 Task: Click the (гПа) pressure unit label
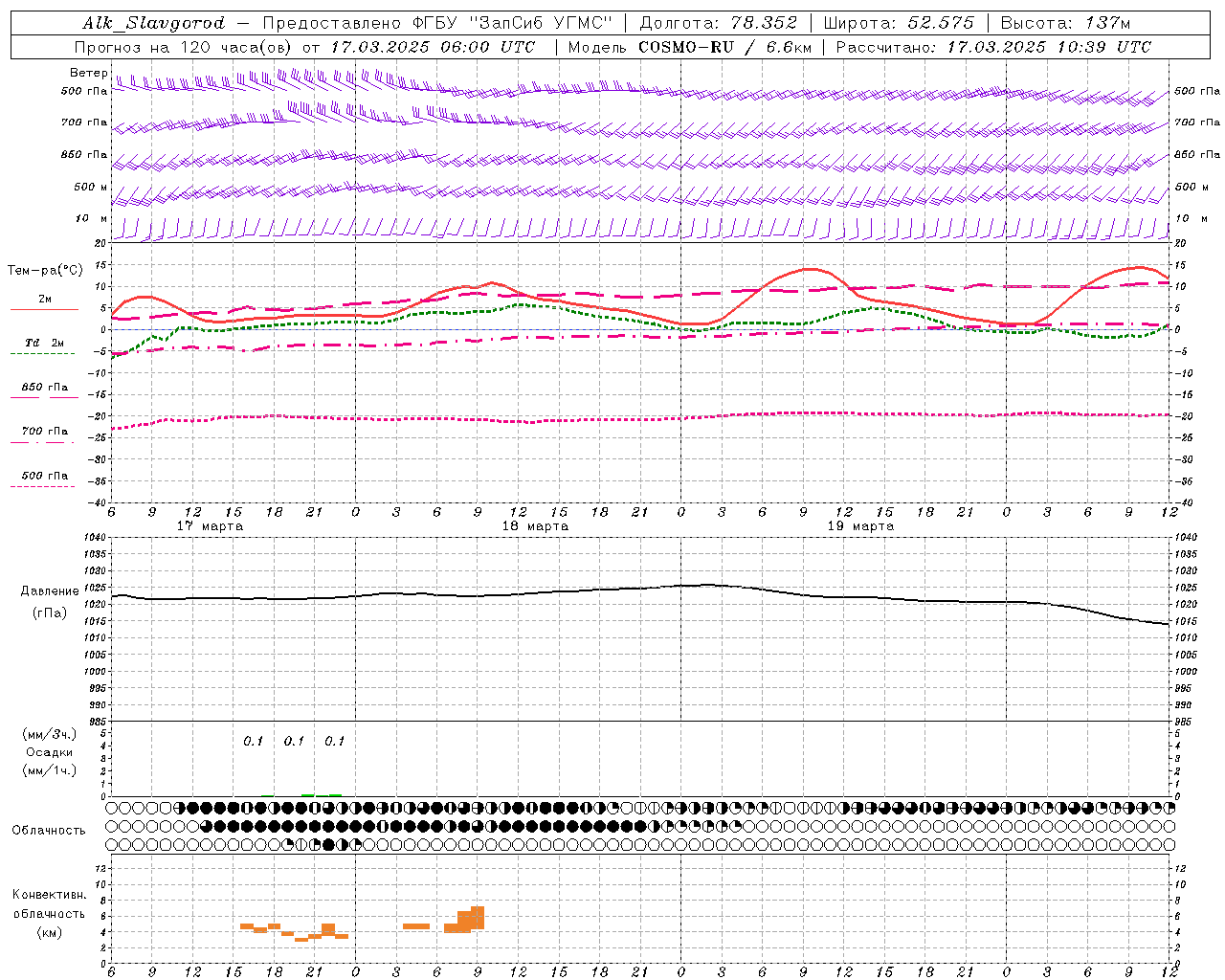pos(49,613)
